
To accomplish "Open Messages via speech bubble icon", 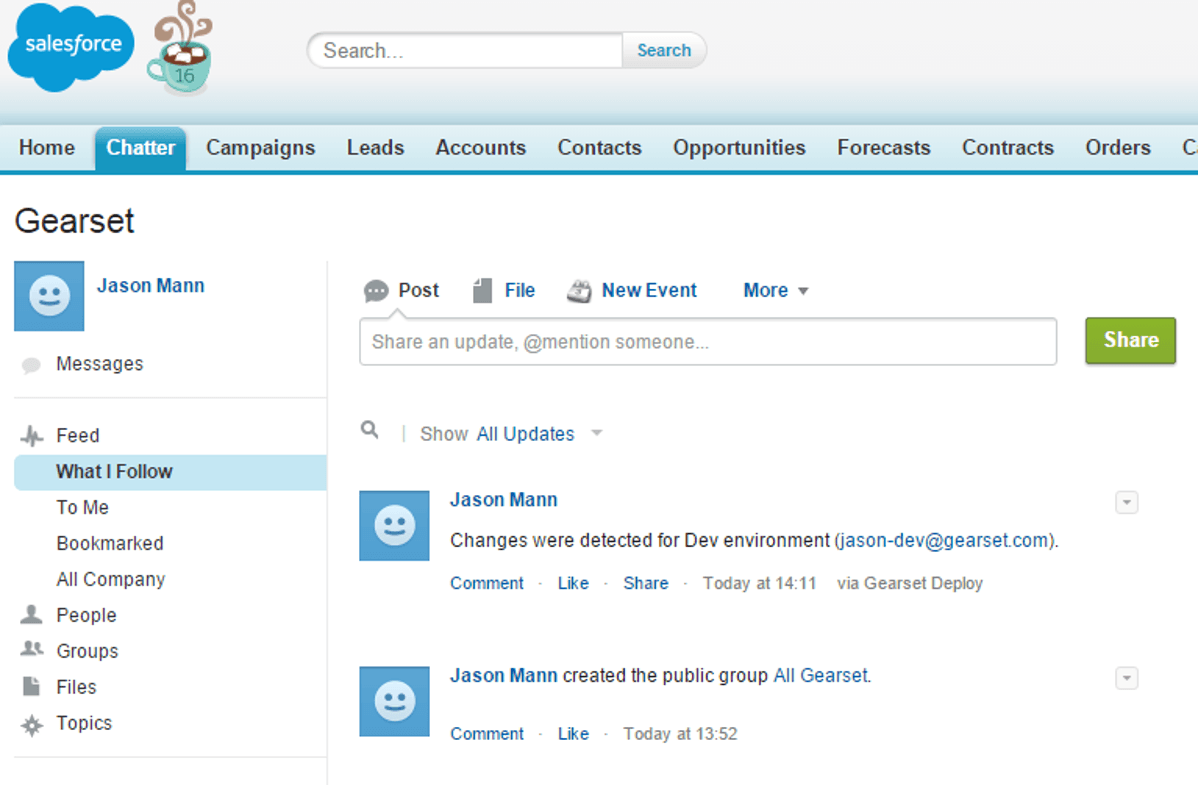I will tap(31, 365).
